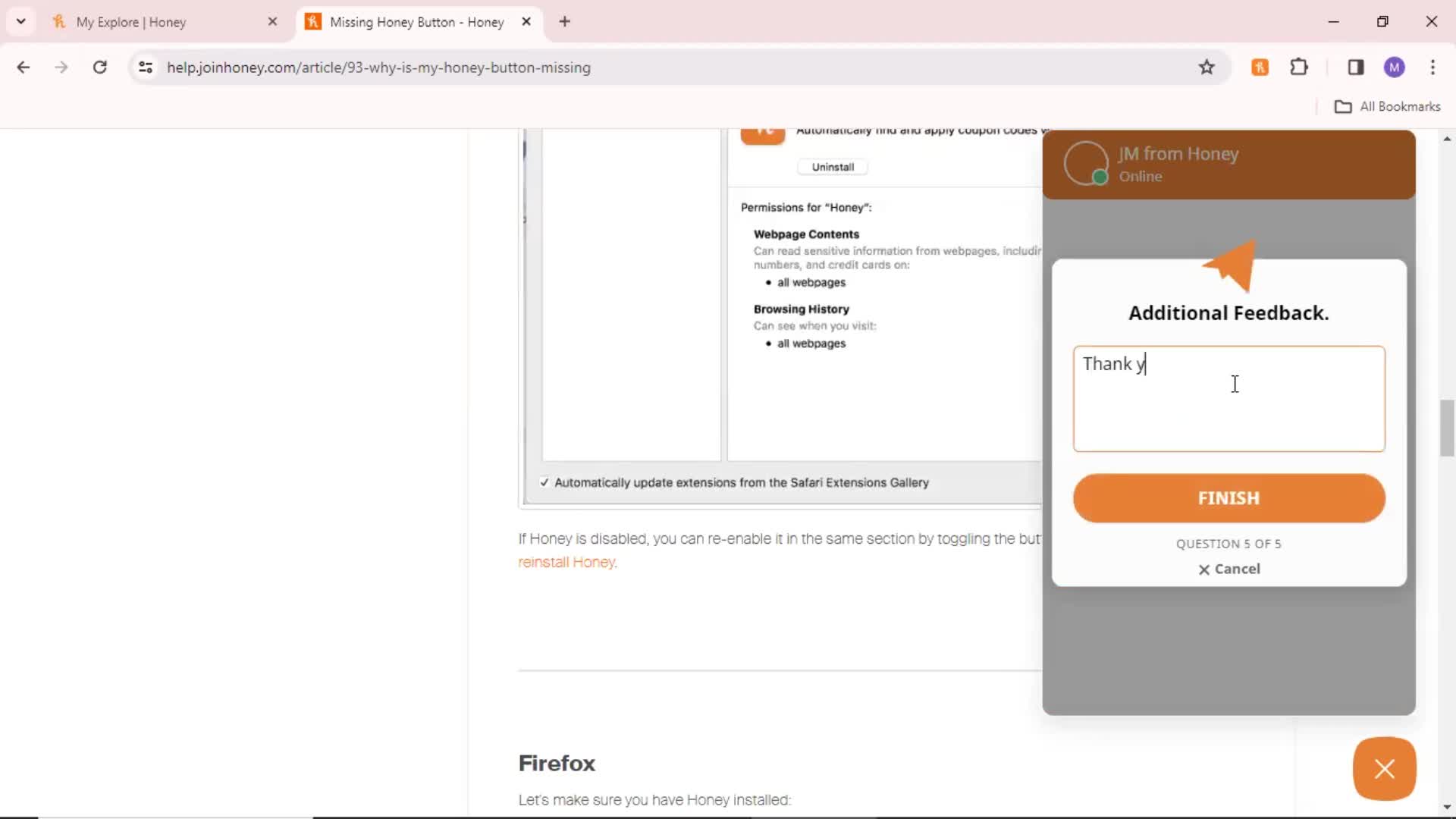Click the orange close X button bottom-right
Screen dimensions: 1456x819
(x=1384, y=768)
